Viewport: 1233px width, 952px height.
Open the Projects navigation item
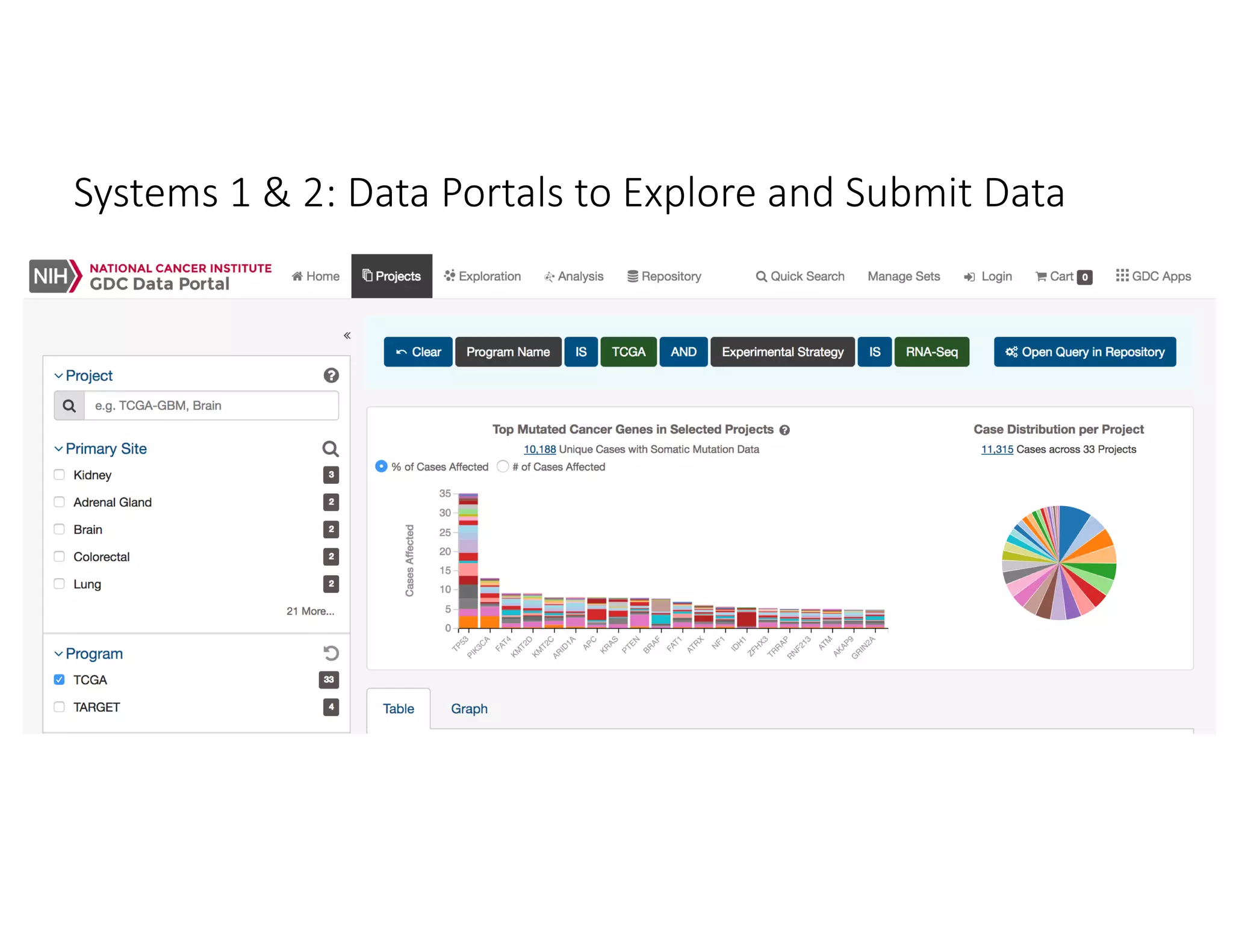[392, 276]
